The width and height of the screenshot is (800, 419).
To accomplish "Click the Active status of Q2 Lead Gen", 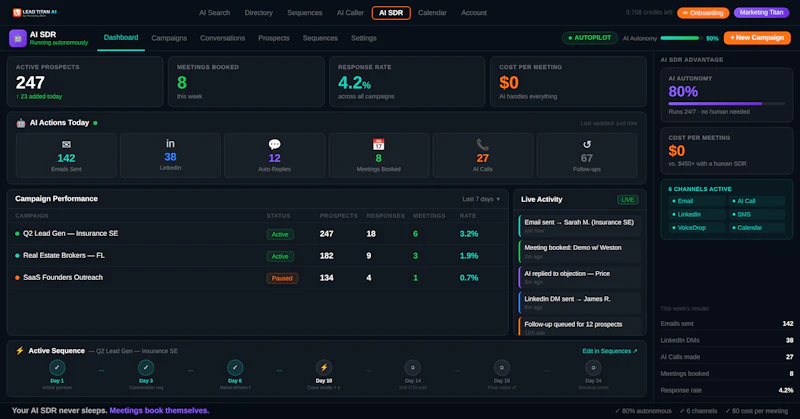I will [x=280, y=234].
